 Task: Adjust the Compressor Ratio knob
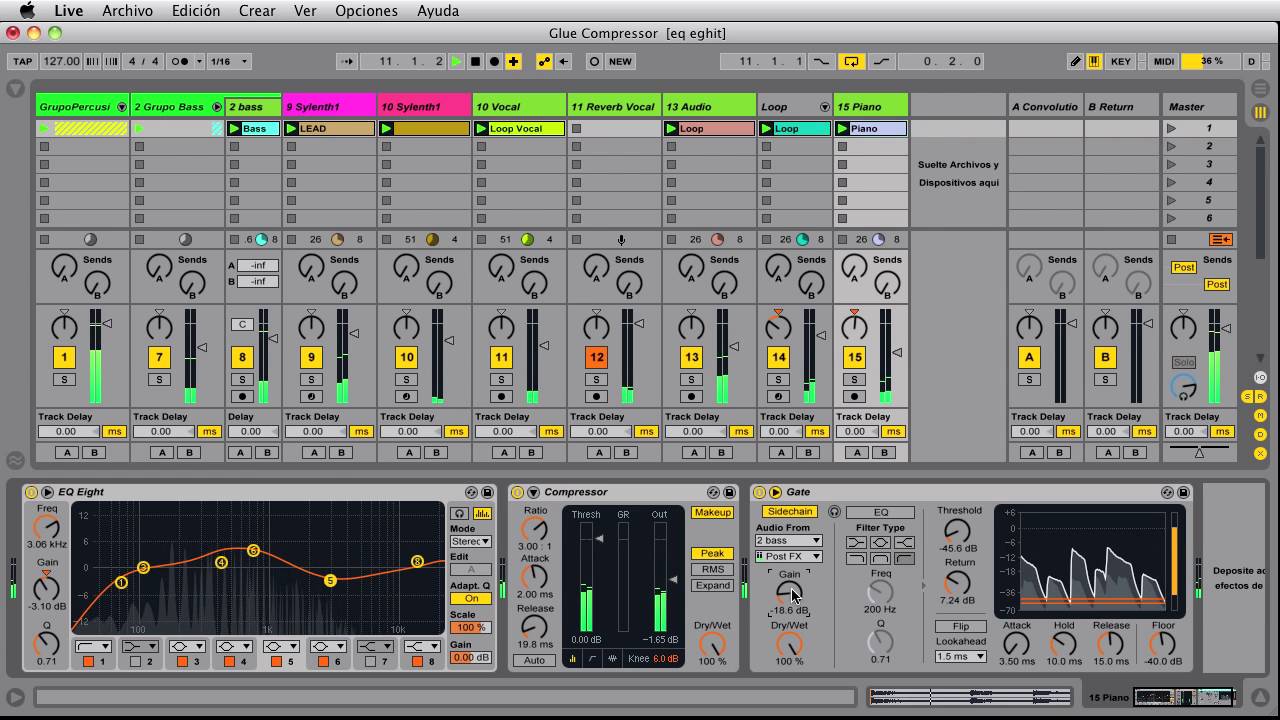[534, 529]
